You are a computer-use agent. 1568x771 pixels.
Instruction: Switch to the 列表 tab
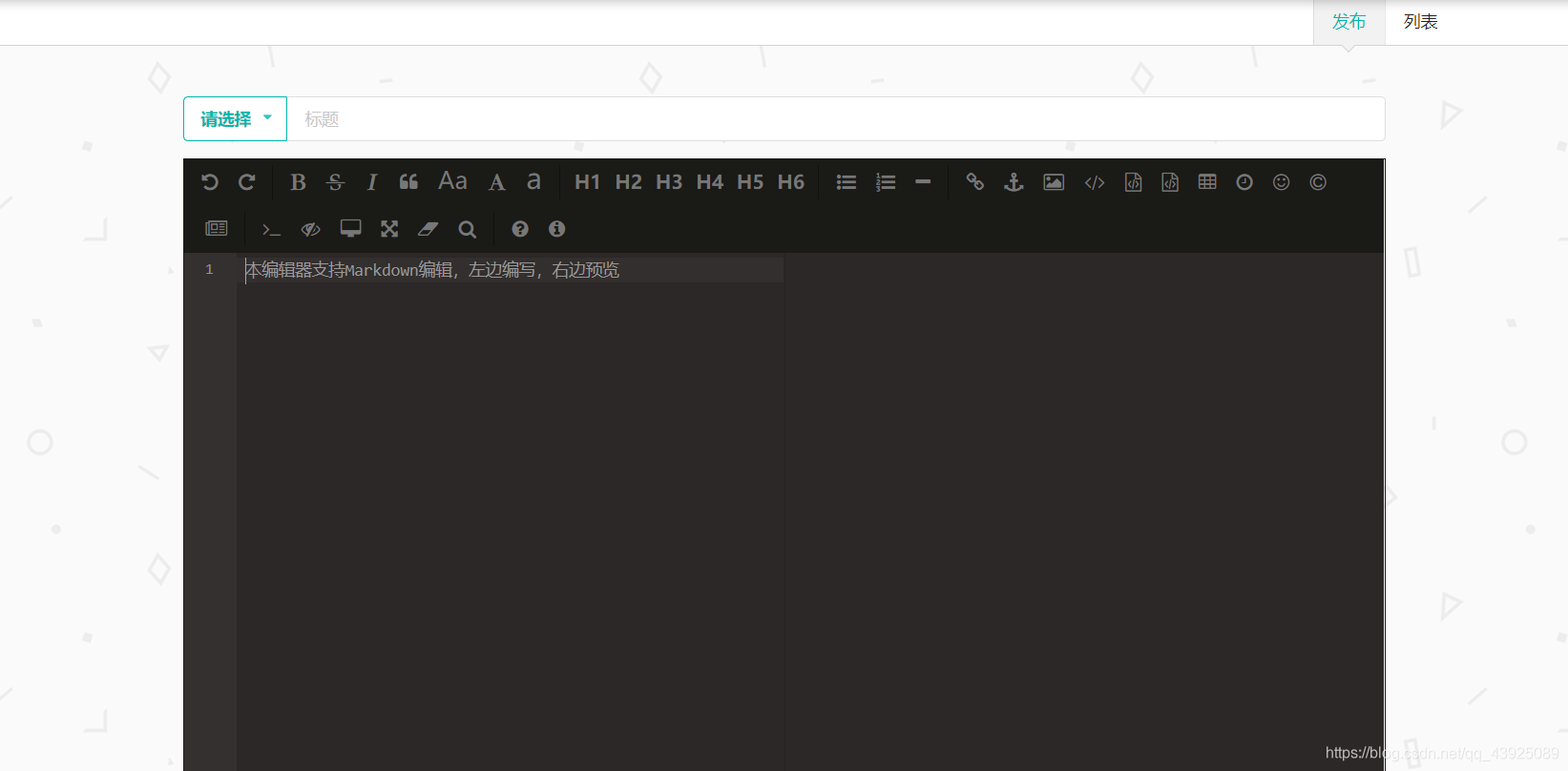[x=1421, y=22]
